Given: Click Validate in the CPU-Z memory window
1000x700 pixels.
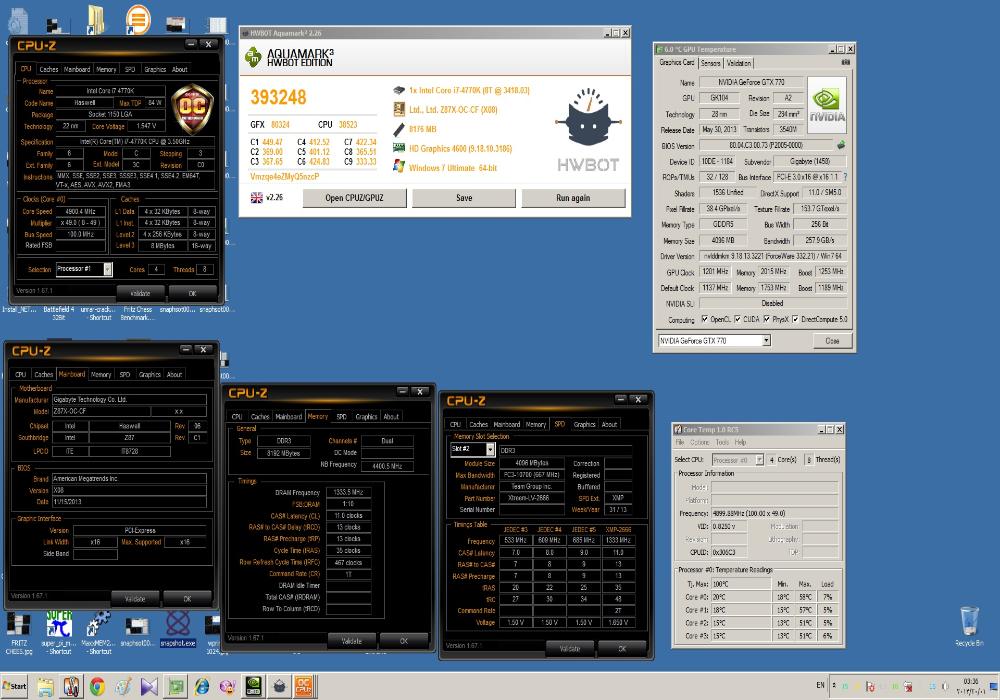Looking at the screenshot, I should click(x=351, y=641).
